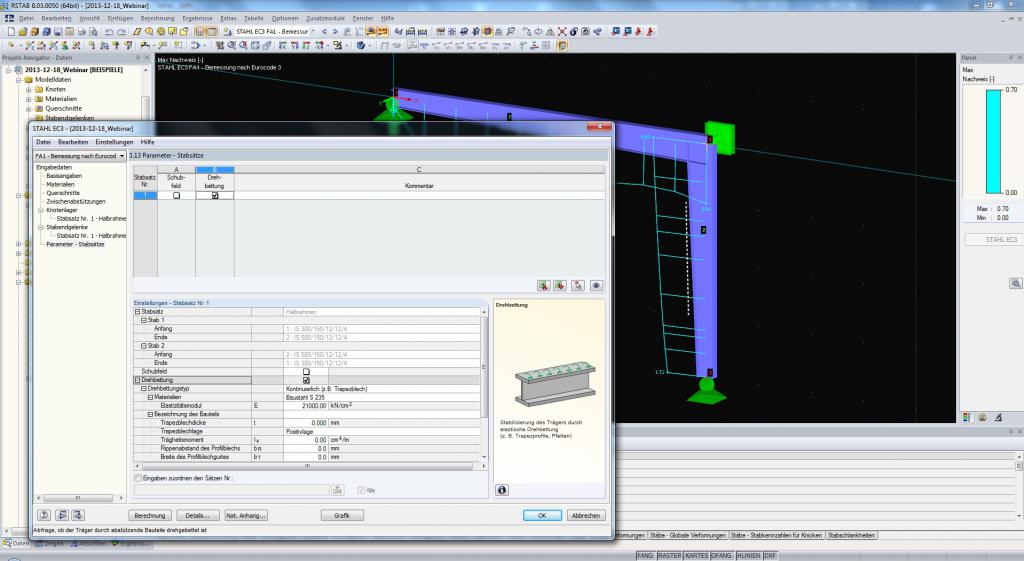The height and width of the screenshot is (561, 1024).
Task: Collapse the Stab 1 group
Action: [144, 320]
